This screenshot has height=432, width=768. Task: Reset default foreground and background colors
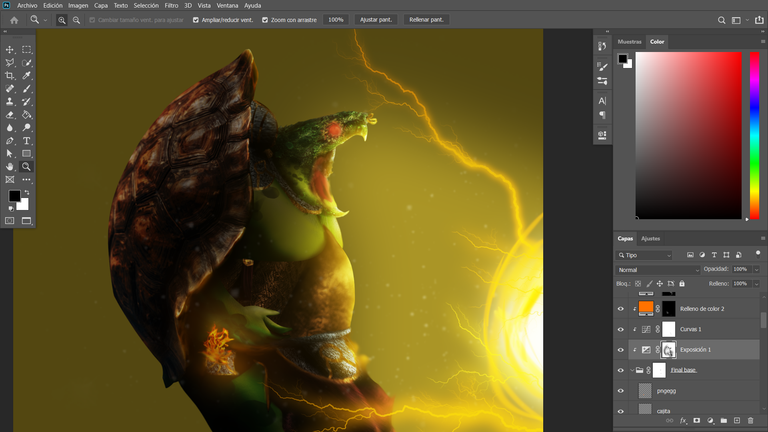11,209
